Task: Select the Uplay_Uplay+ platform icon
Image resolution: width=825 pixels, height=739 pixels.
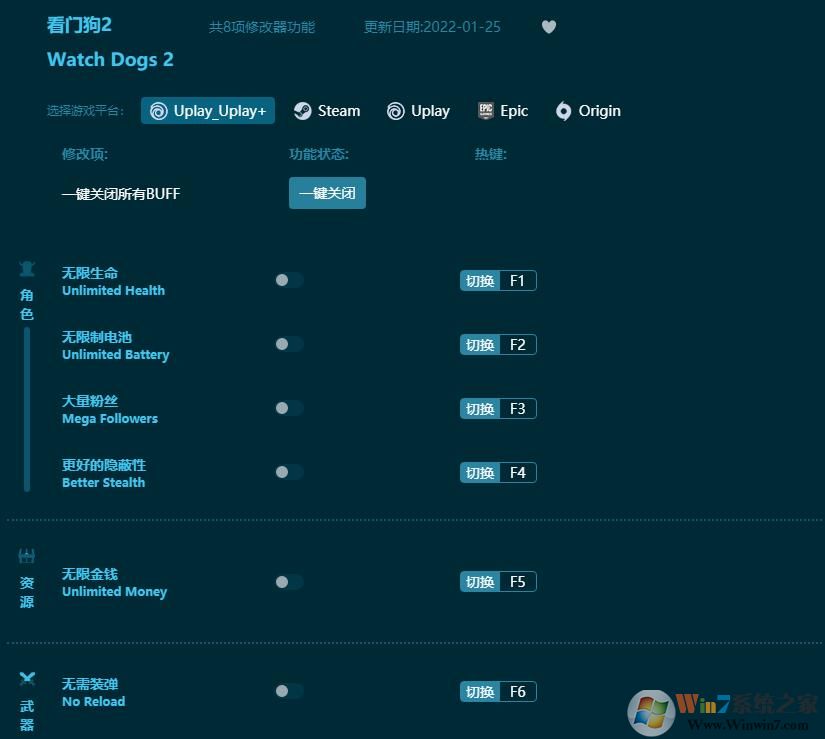Action: tap(160, 111)
